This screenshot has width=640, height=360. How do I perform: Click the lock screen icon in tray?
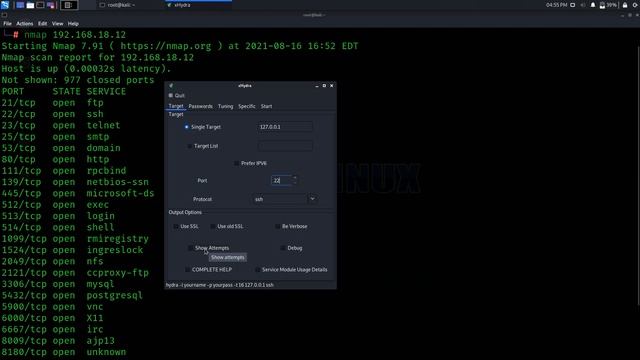coord(624,5)
